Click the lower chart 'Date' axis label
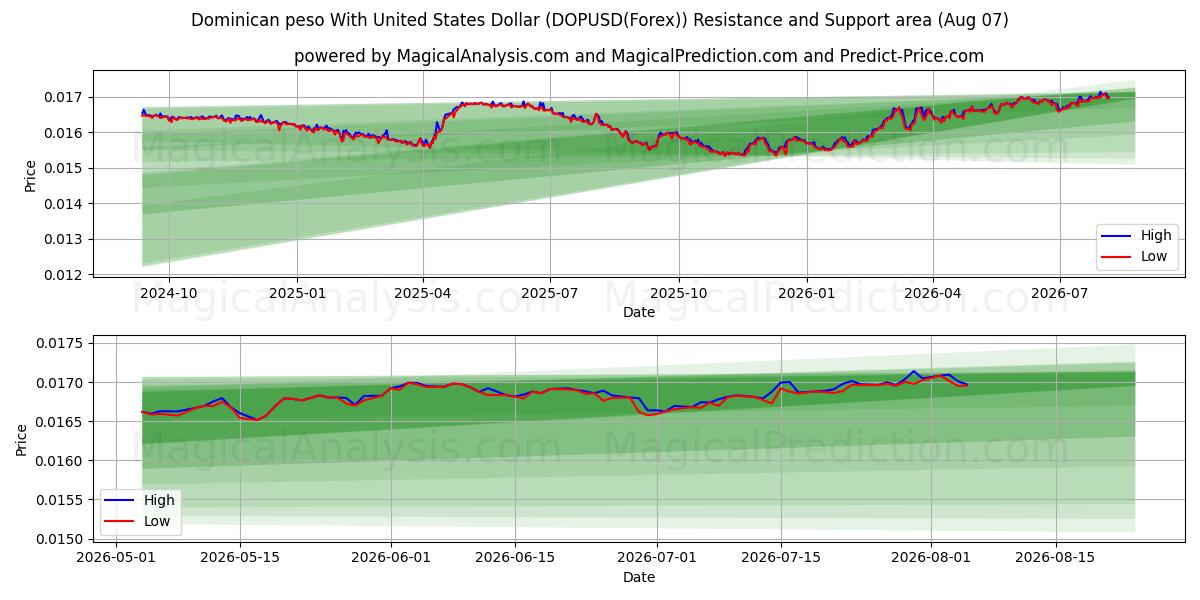1200x600 pixels. (x=639, y=577)
